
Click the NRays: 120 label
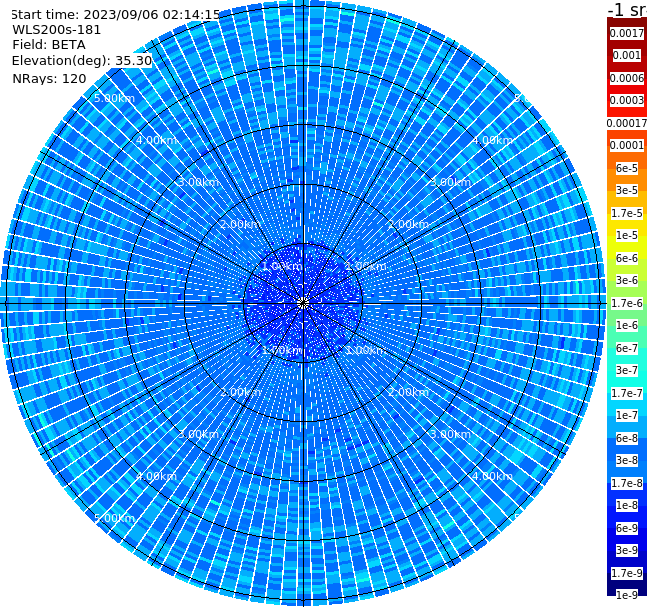tap(49, 78)
